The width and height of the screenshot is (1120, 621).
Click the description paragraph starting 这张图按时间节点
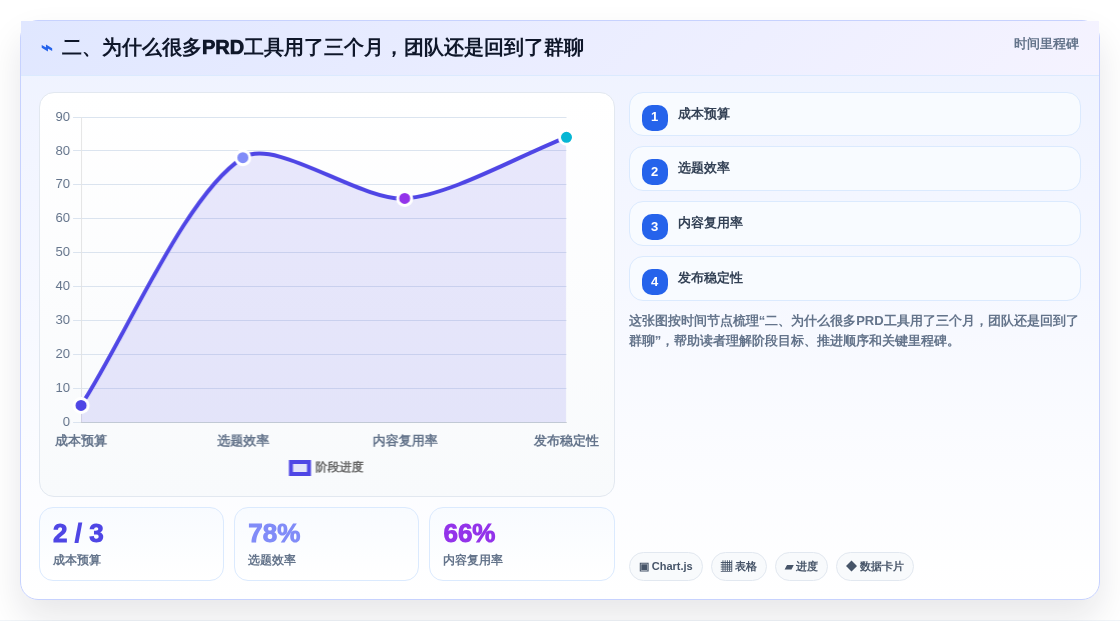point(854,331)
